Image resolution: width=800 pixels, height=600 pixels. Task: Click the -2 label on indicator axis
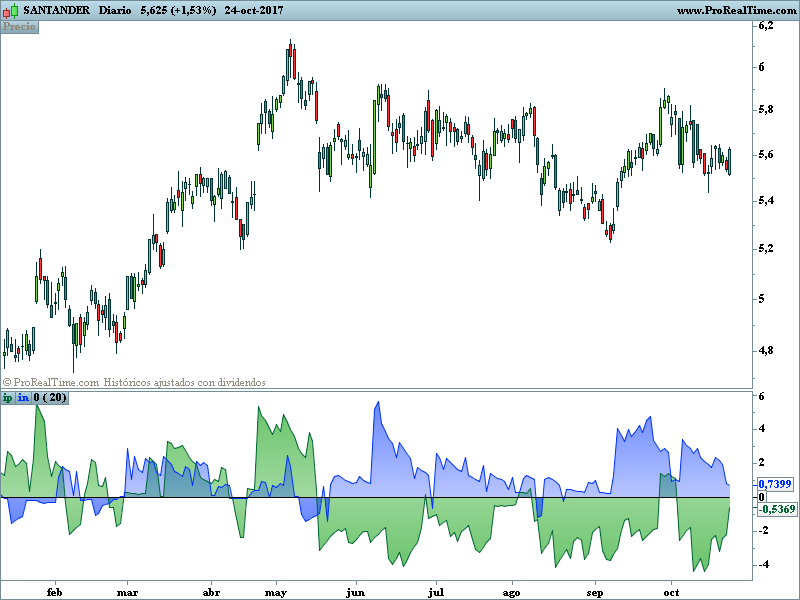(763, 531)
